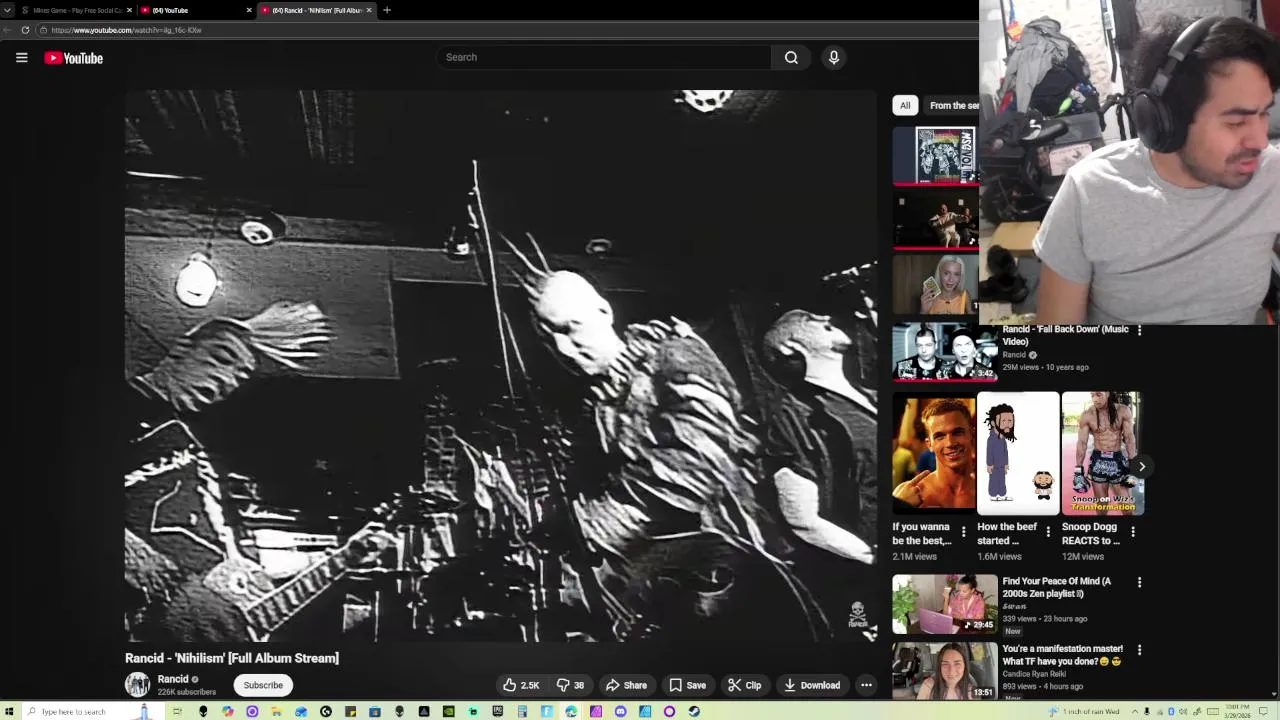Open Find Your Peace Of Mind thumbnail
The height and width of the screenshot is (720, 1280).
click(945, 604)
